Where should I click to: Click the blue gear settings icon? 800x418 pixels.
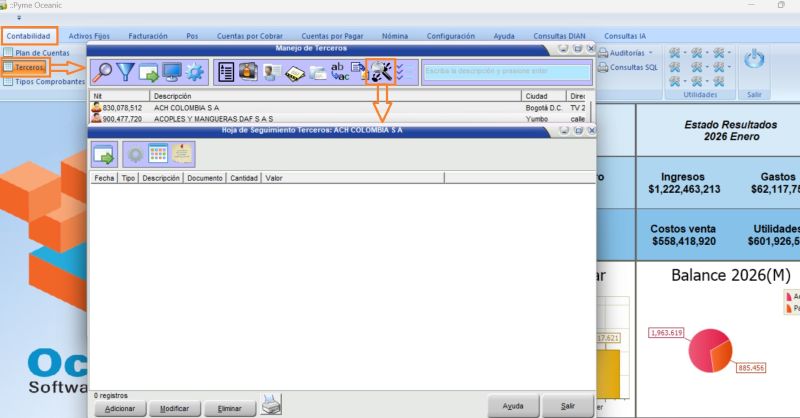coord(194,72)
